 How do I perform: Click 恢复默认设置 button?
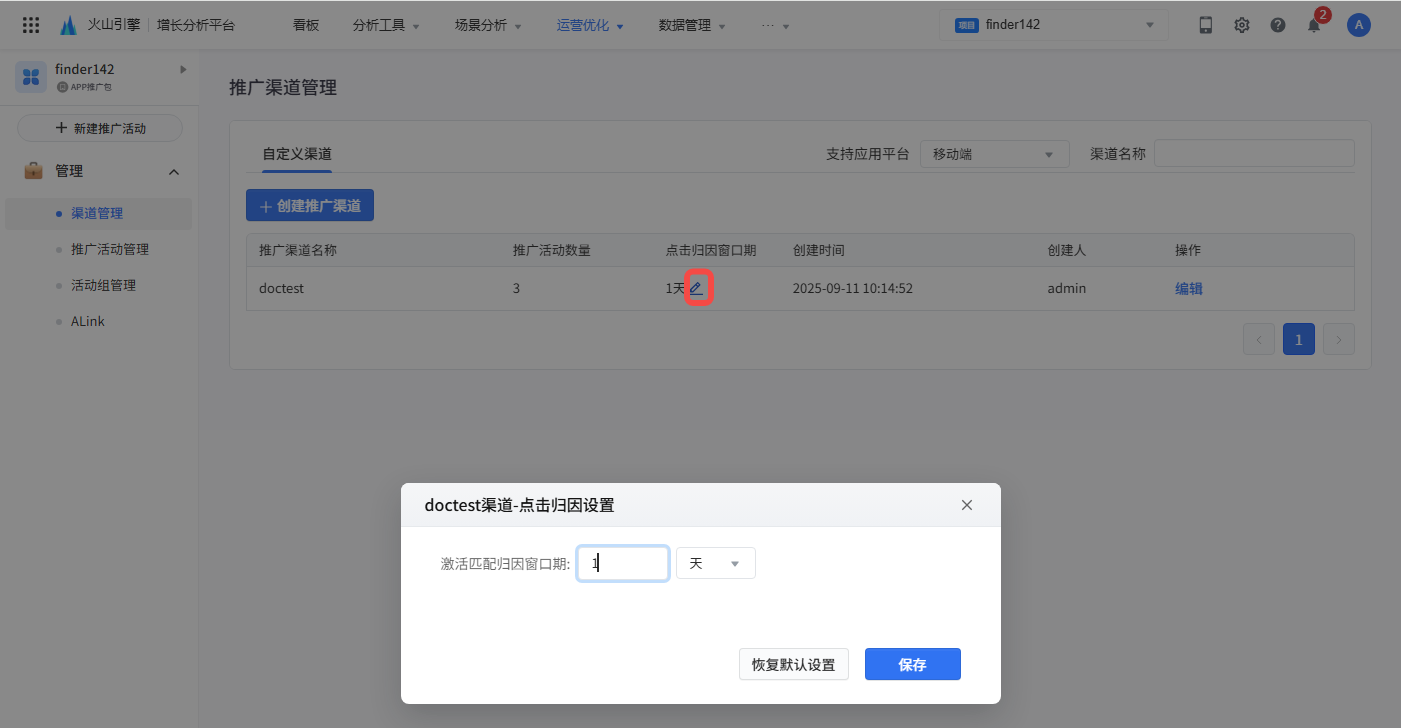pos(794,664)
